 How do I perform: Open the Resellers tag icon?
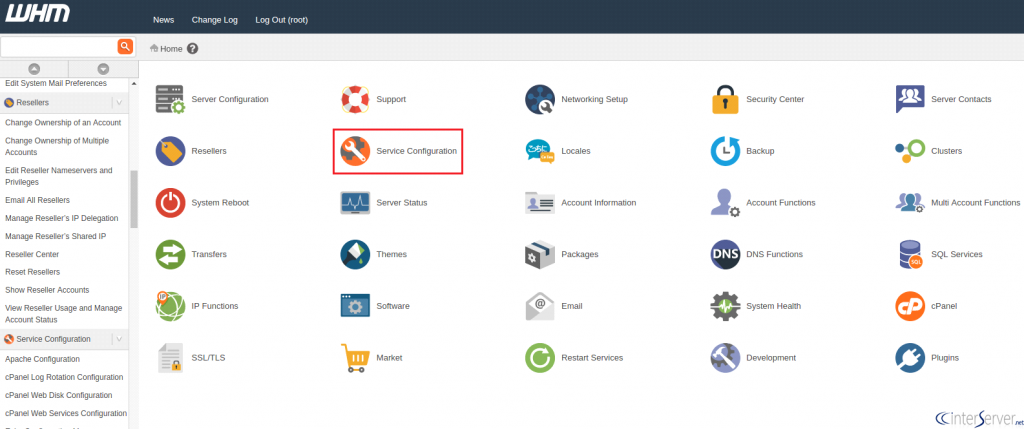(170, 151)
